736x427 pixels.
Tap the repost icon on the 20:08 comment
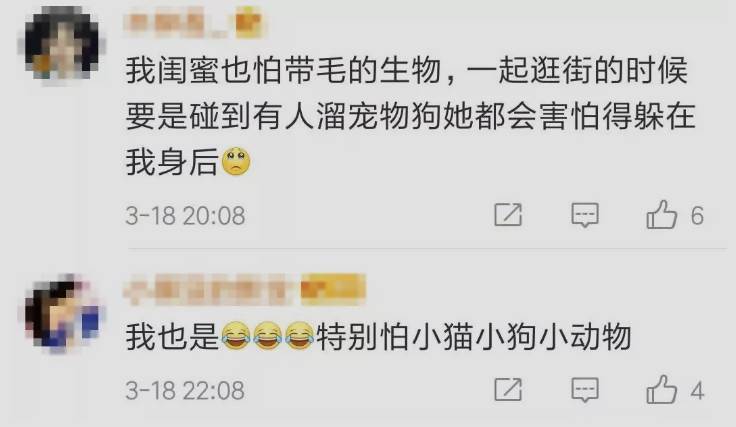coord(508,215)
